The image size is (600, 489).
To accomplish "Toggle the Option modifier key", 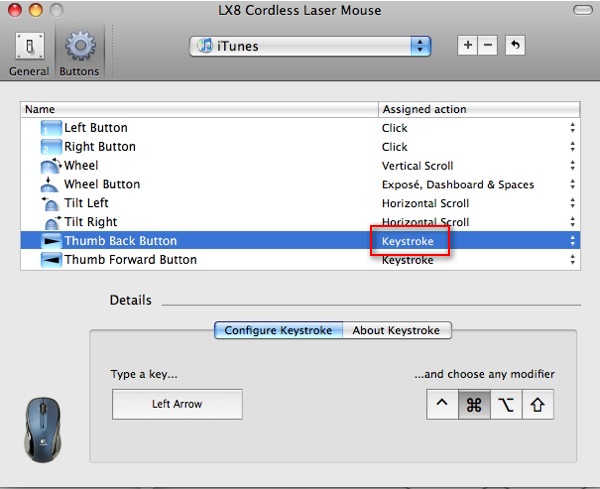I will [506, 404].
